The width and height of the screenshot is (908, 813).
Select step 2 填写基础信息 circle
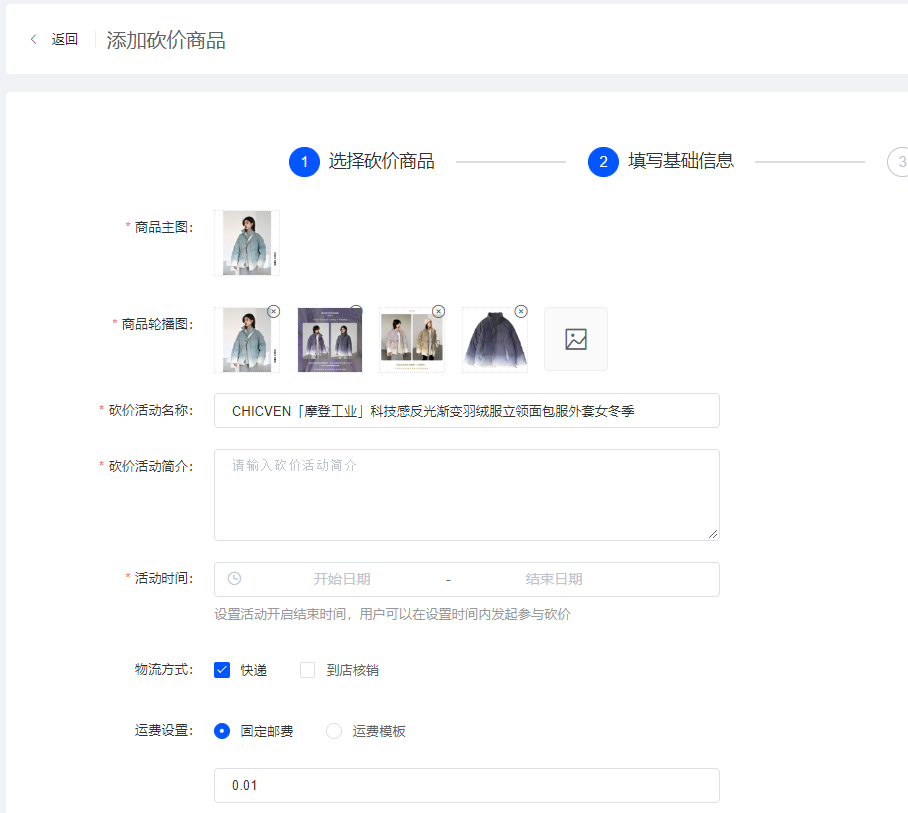[603, 162]
